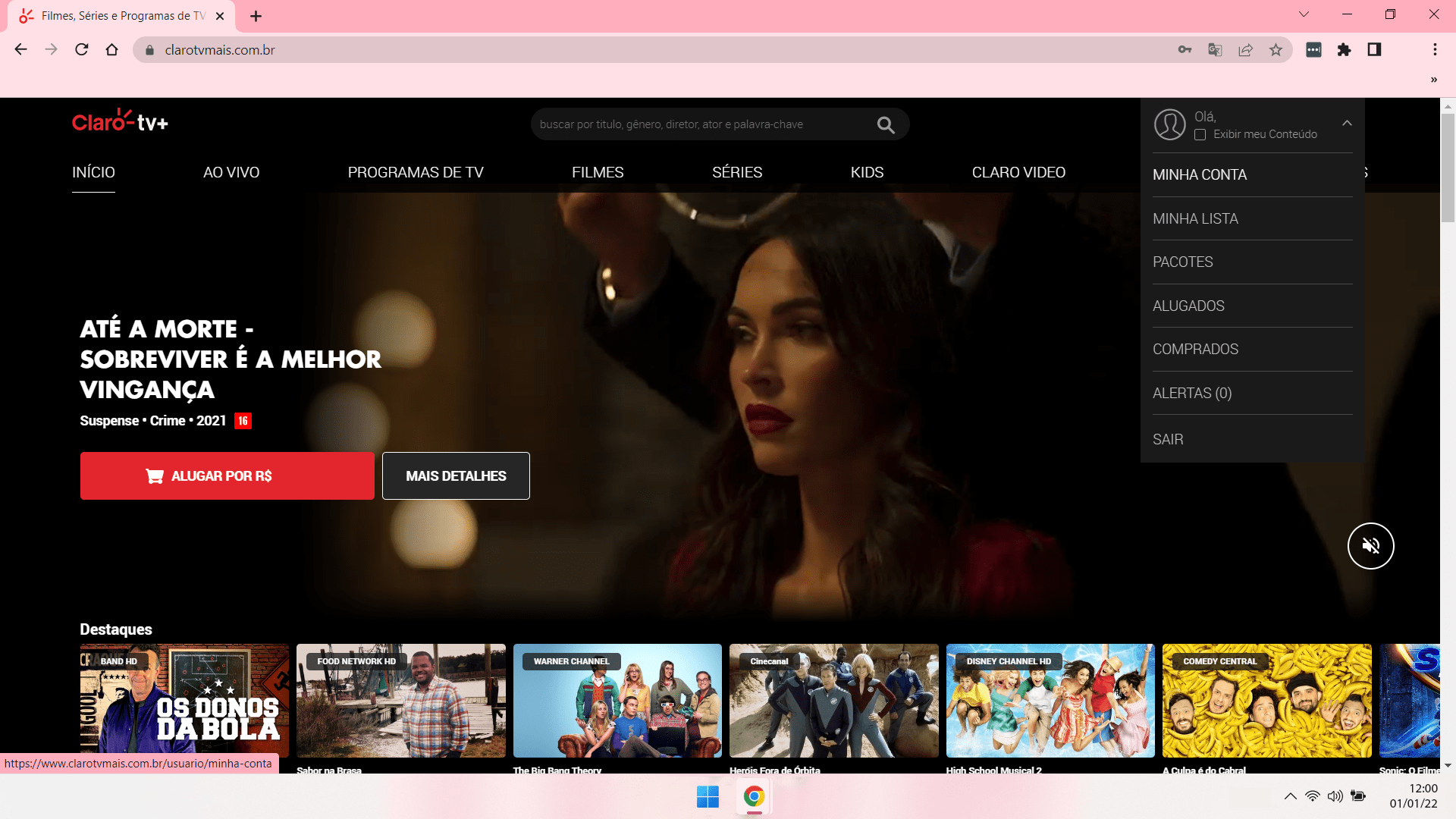This screenshot has width=1456, height=819.
Task: Open saved passwords key icon
Action: pyautogui.click(x=1185, y=50)
